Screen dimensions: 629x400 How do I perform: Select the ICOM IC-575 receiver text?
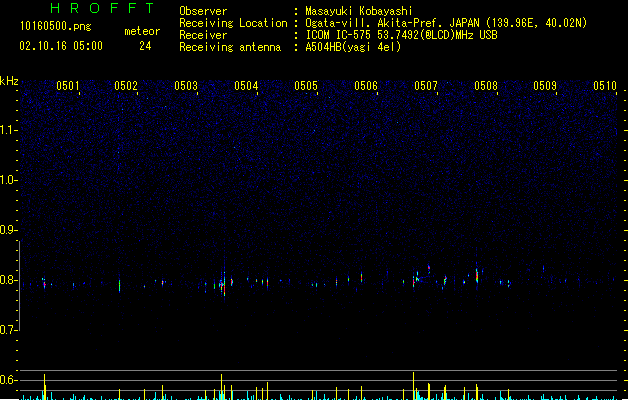[338, 35]
